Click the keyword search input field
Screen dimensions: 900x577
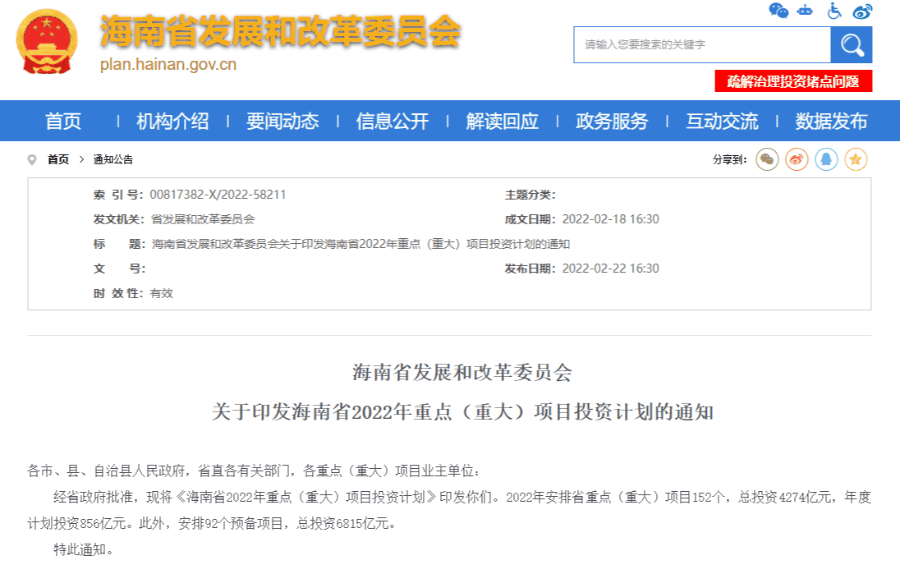[702, 45]
